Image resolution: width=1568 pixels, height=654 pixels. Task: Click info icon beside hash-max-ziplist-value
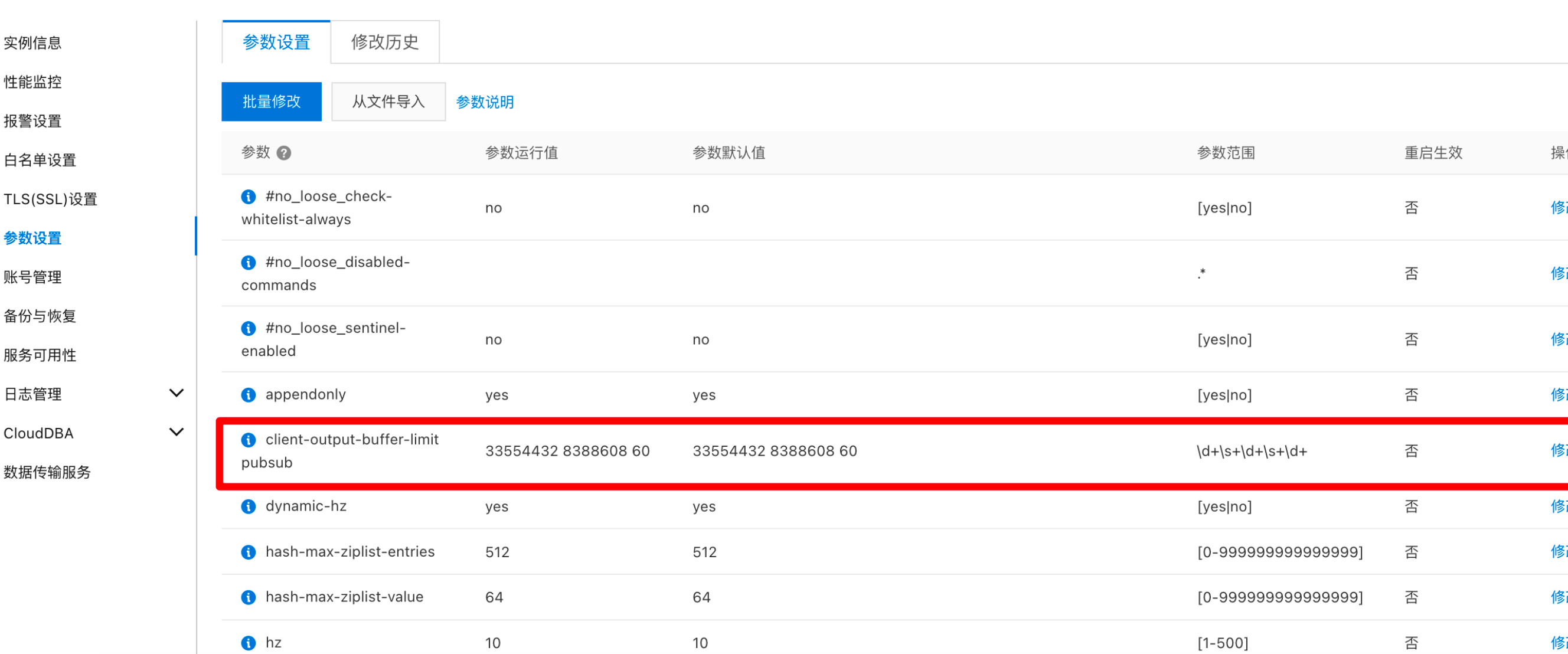(249, 597)
